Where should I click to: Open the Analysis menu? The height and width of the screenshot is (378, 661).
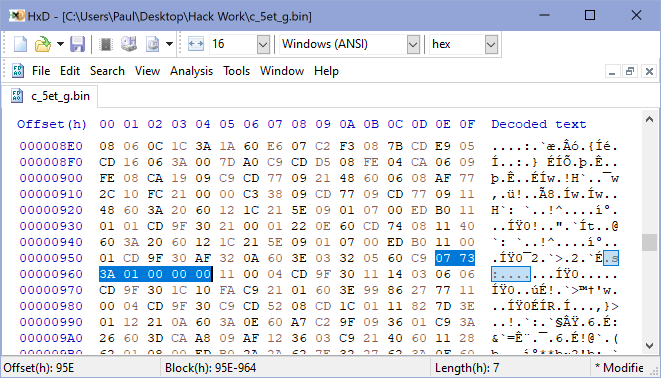[x=191, y=71]
